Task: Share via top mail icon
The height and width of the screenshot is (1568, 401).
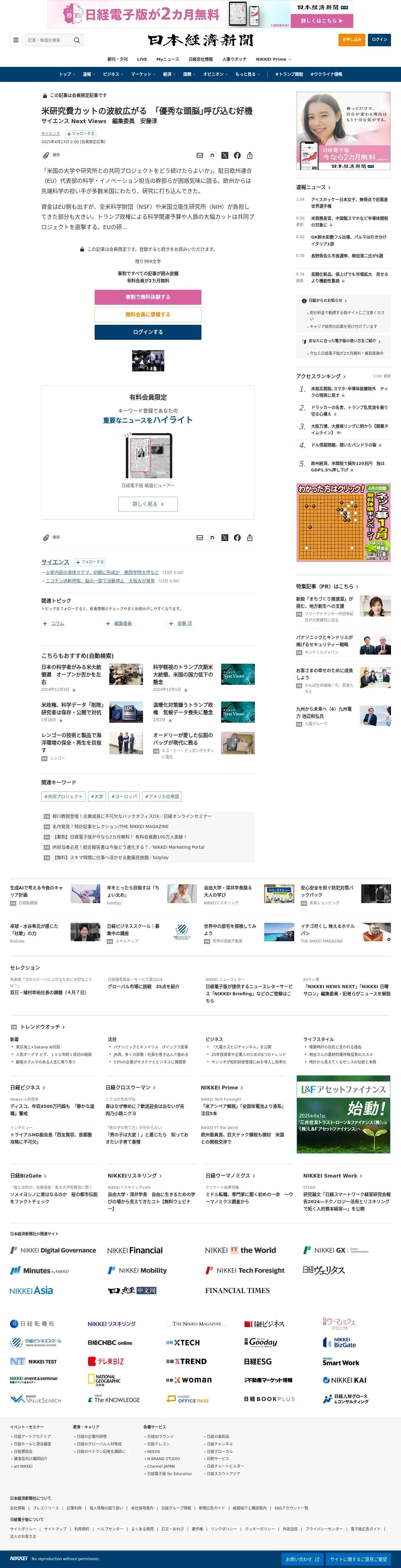Action: 200,155
